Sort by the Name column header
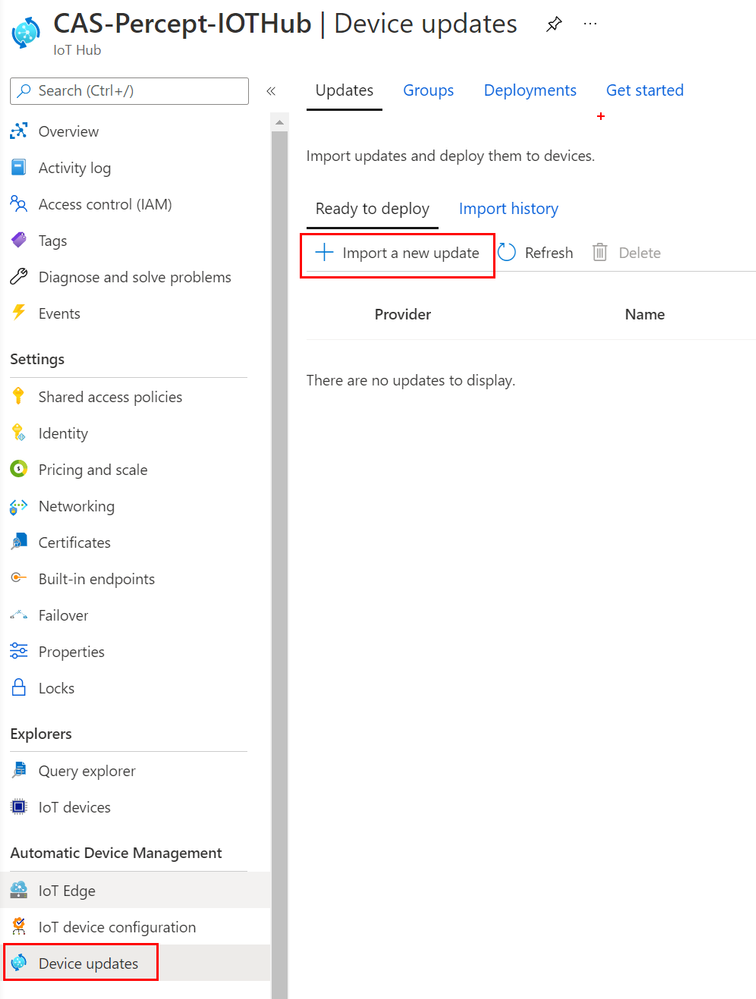The width and height of the screenshot is (756, 999). click(x=645, y=314)
